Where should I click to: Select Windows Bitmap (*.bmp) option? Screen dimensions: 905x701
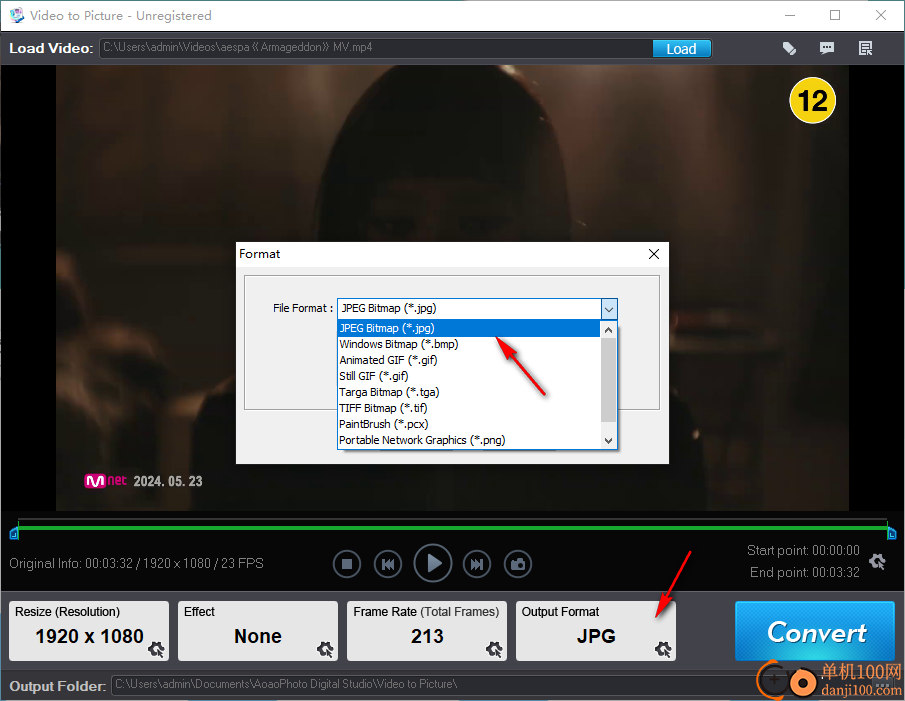pos(469,344)
